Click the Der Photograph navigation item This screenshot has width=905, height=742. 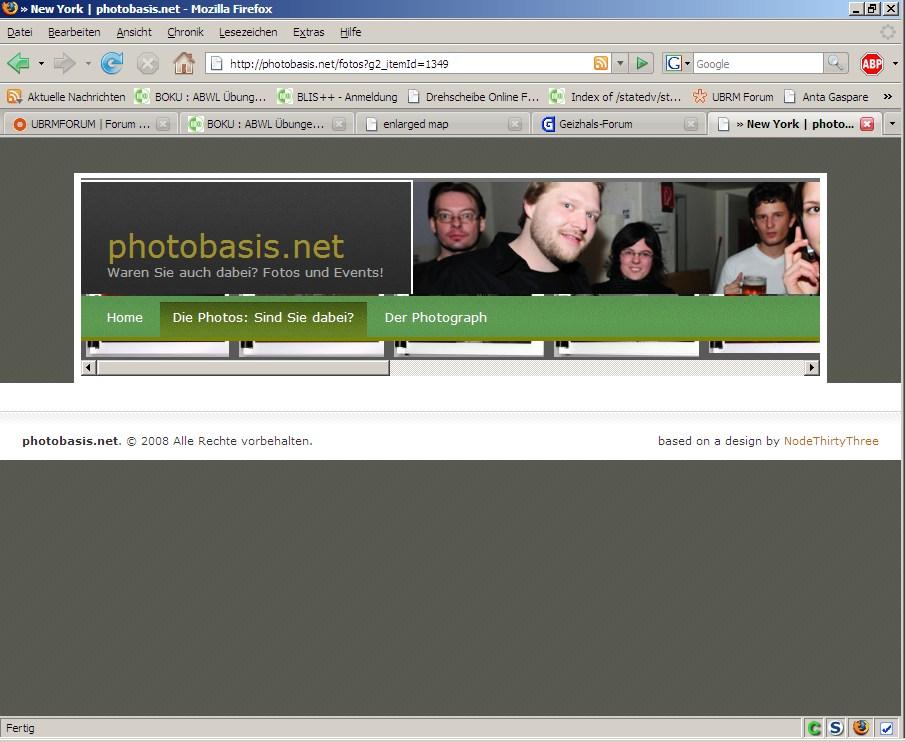pos(436,317)
